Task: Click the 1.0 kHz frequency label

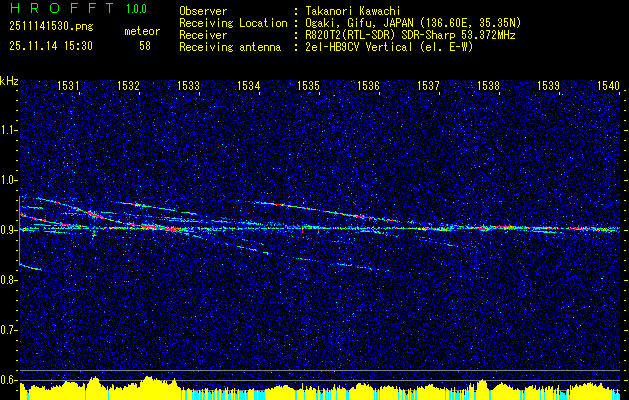Action: click(x=8, y=180)
